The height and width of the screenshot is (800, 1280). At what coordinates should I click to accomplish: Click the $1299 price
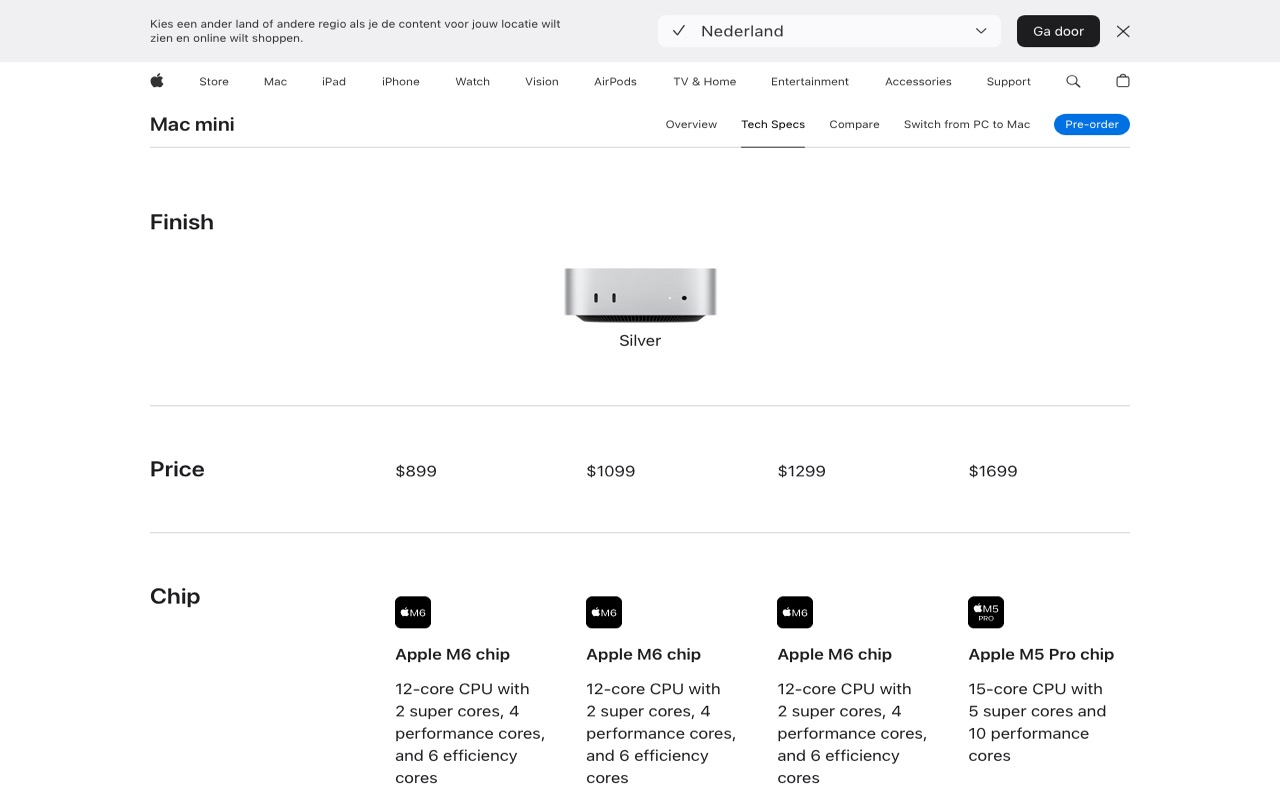click(x=802, y=471)
